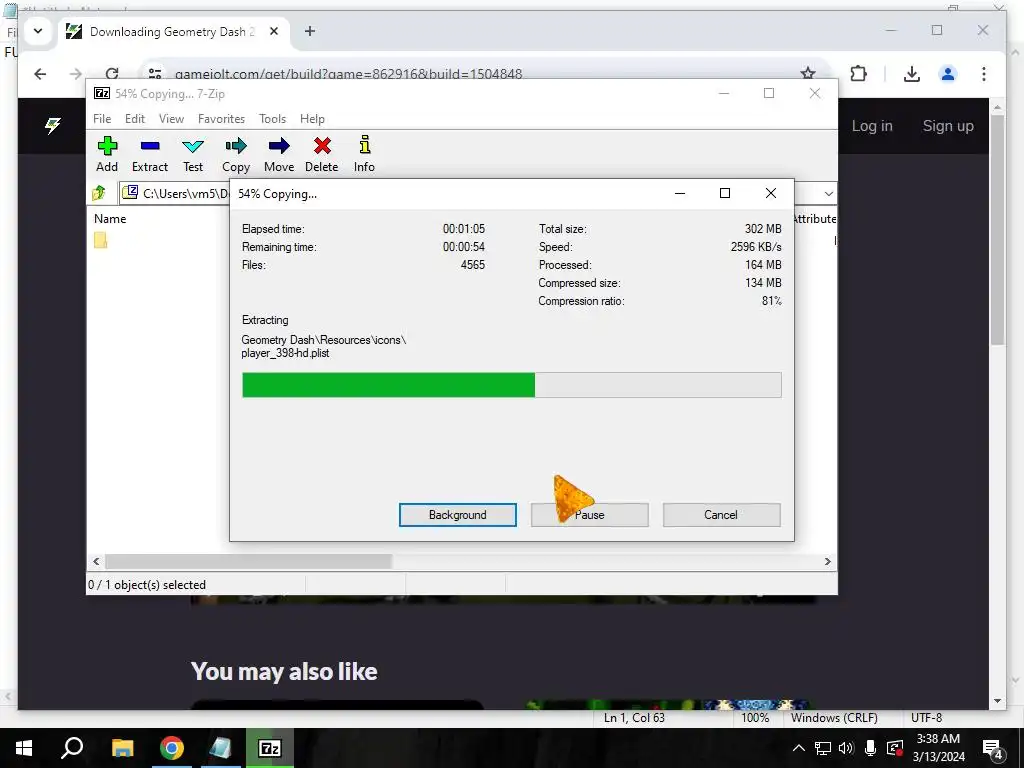Click 'Windows (CRLF)' in Notepad status bar

(x=834, y=718)
